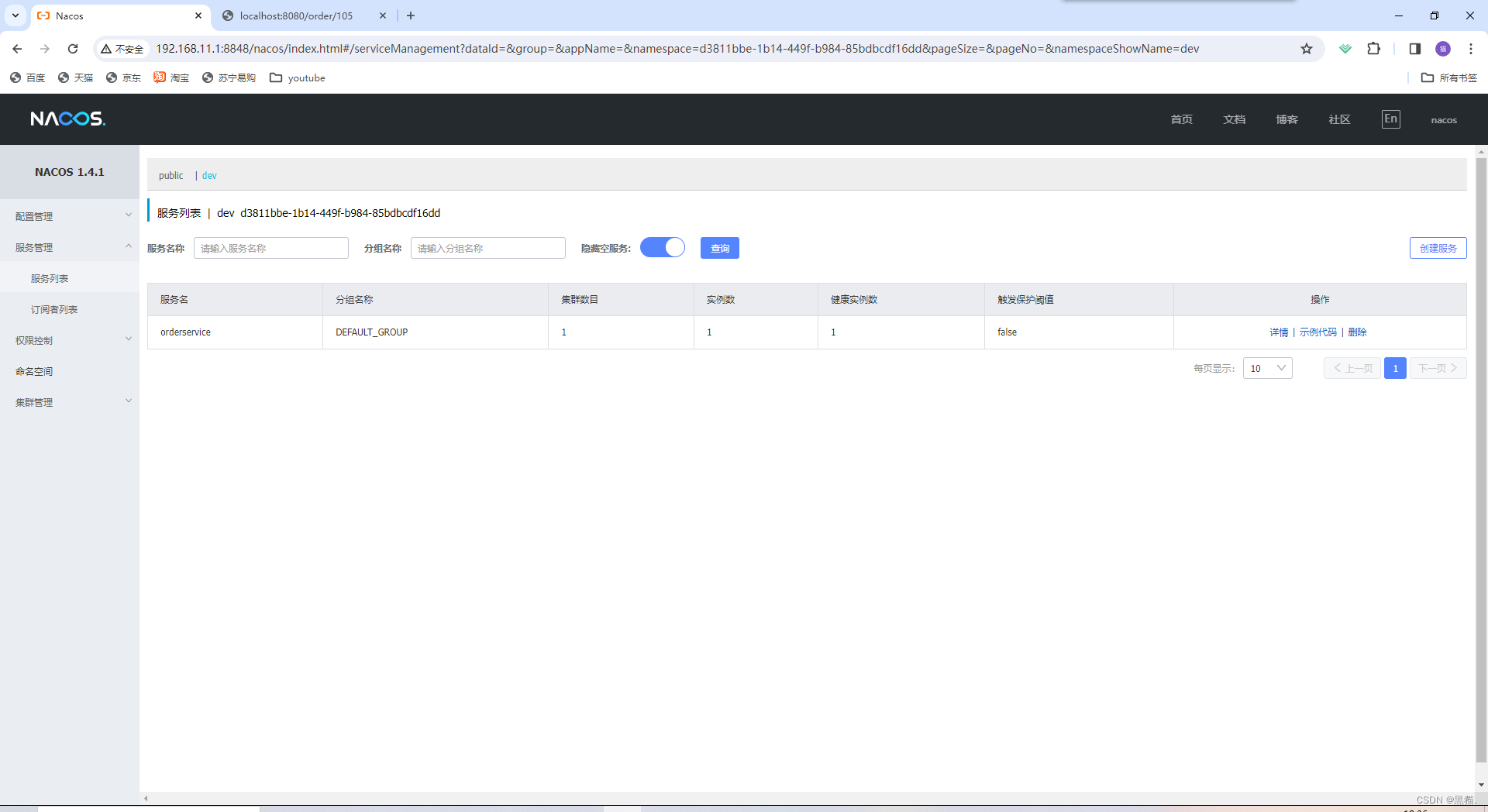
Task: Open the nacos user menu
Action: 1444,120
